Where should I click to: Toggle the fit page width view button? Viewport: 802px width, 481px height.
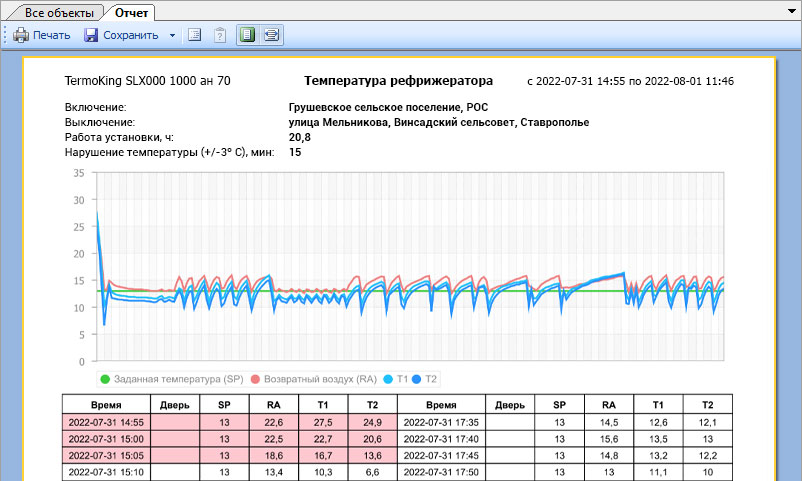tap(271, 35)
